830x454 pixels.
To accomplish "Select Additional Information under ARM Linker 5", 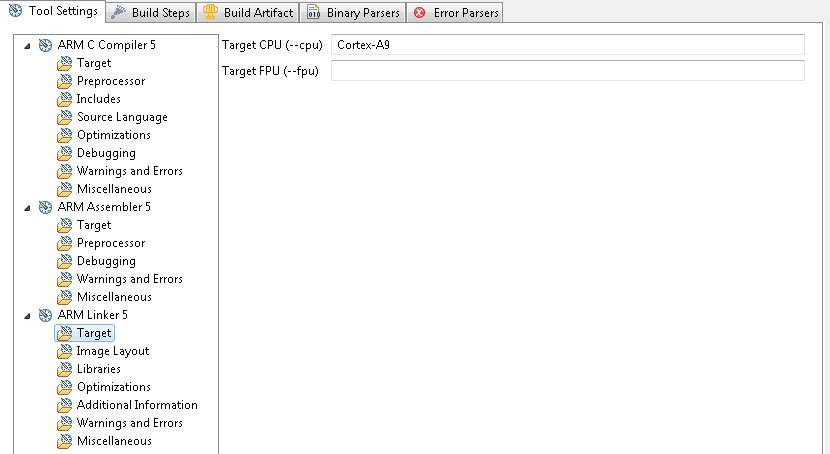I will click(137, 405).
